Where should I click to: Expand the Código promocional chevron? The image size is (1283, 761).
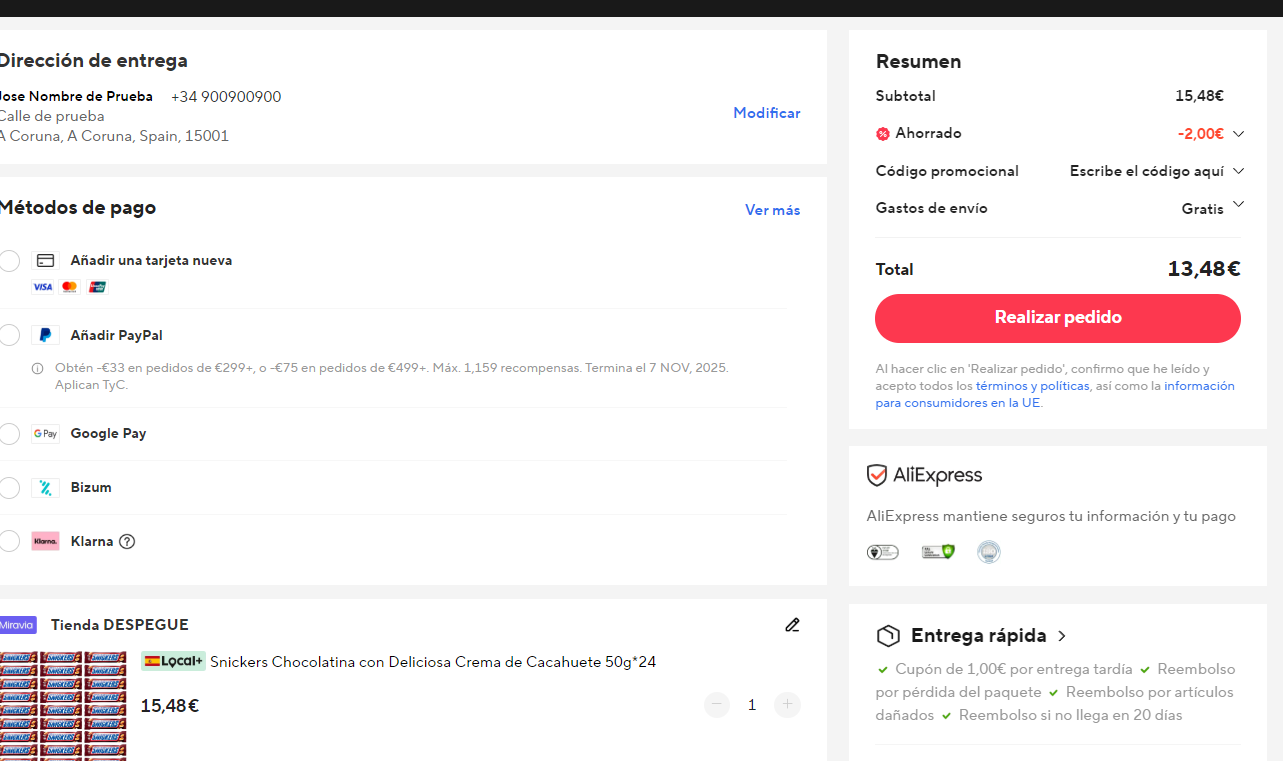[x=1238, y=171]
